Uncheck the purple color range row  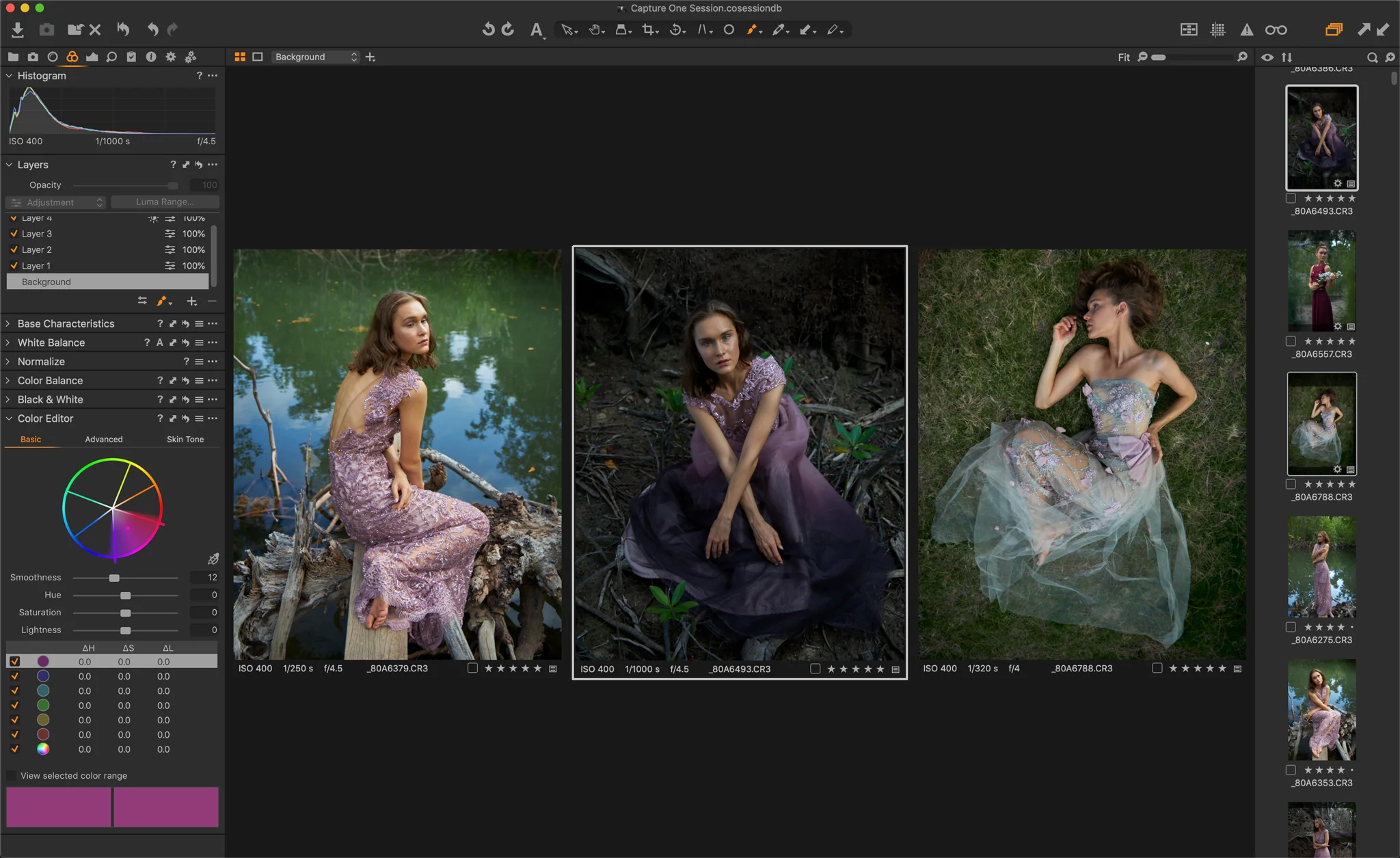click(14, 661)
